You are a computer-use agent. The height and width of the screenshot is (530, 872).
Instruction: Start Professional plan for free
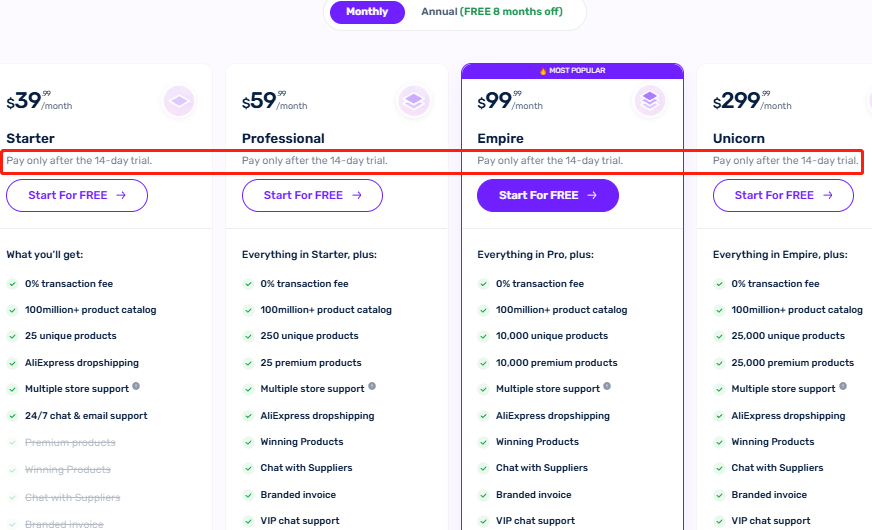pos(312,195)
